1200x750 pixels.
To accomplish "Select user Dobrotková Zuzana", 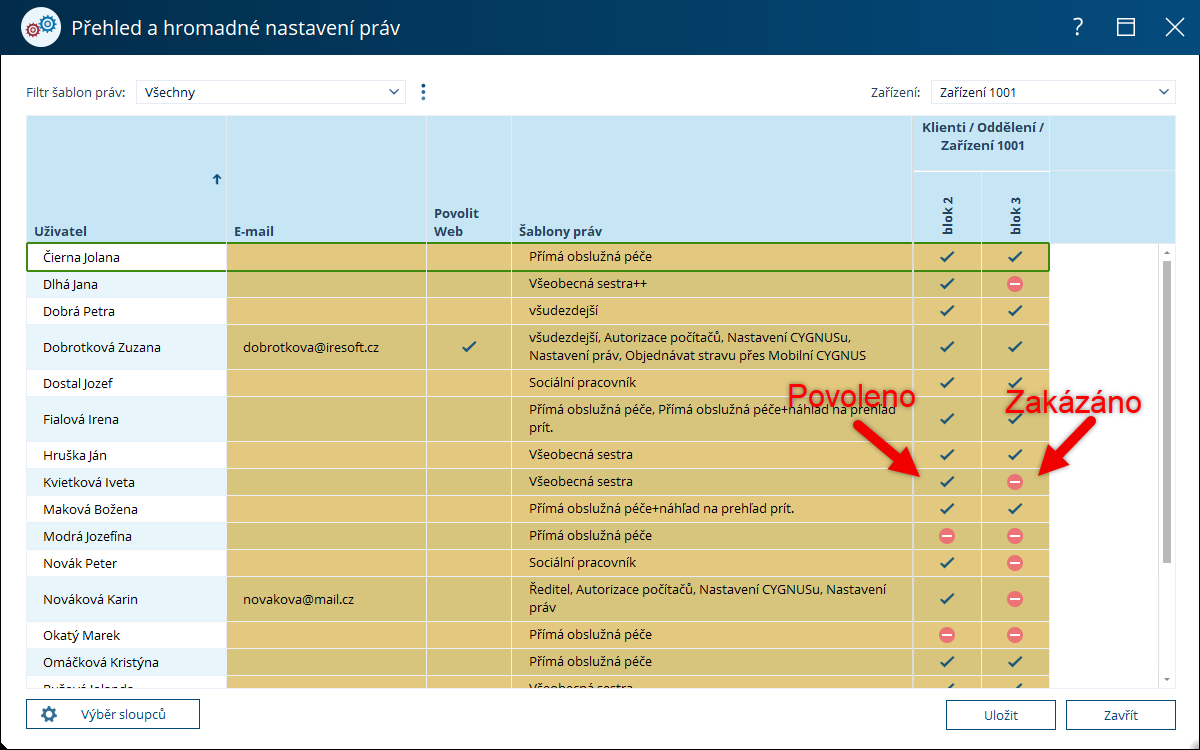I will coord(102,347).
